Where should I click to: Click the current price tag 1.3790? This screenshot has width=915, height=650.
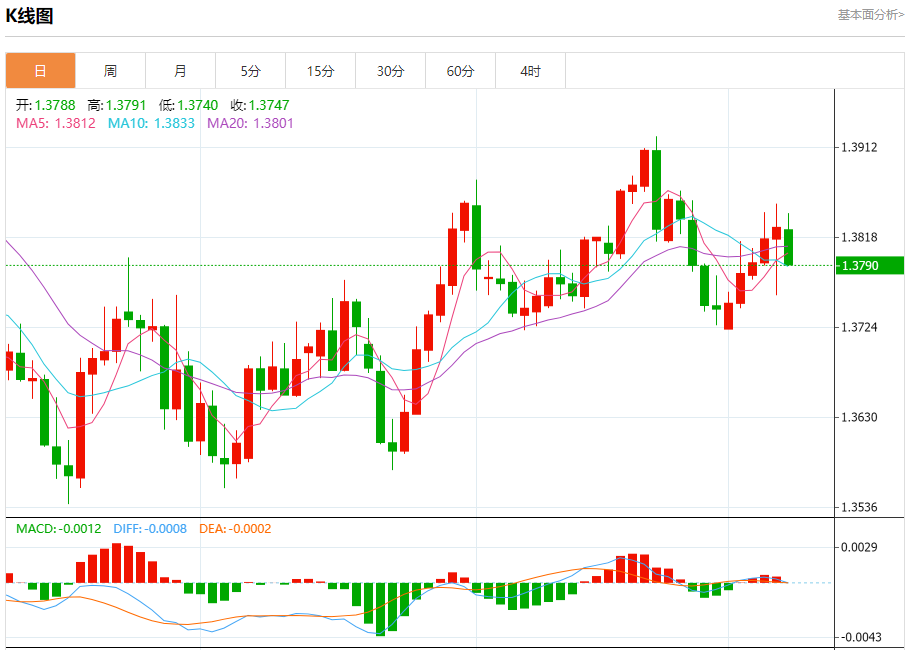(x=869, y=265)
